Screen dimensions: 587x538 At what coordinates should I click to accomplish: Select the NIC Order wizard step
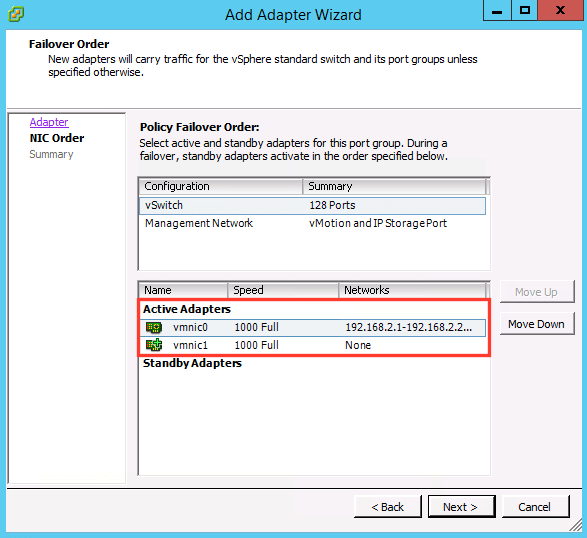point(57,138)
